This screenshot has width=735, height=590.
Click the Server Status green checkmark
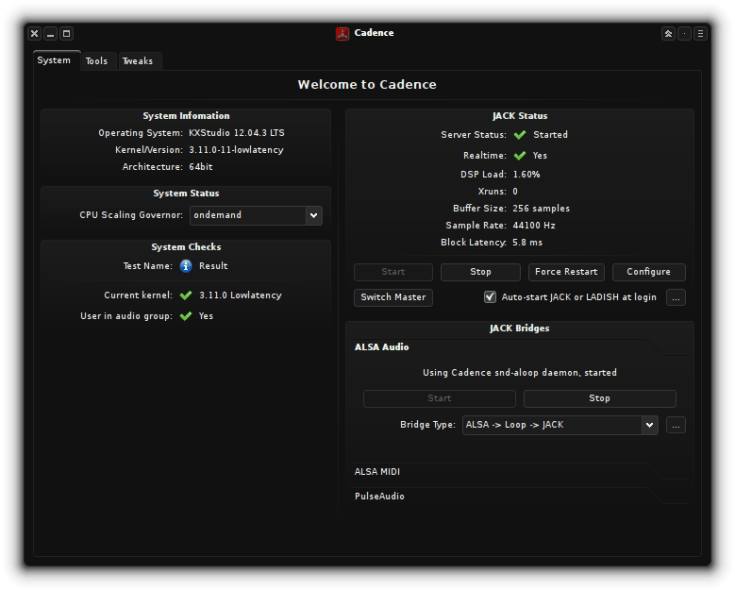point(519,135)
